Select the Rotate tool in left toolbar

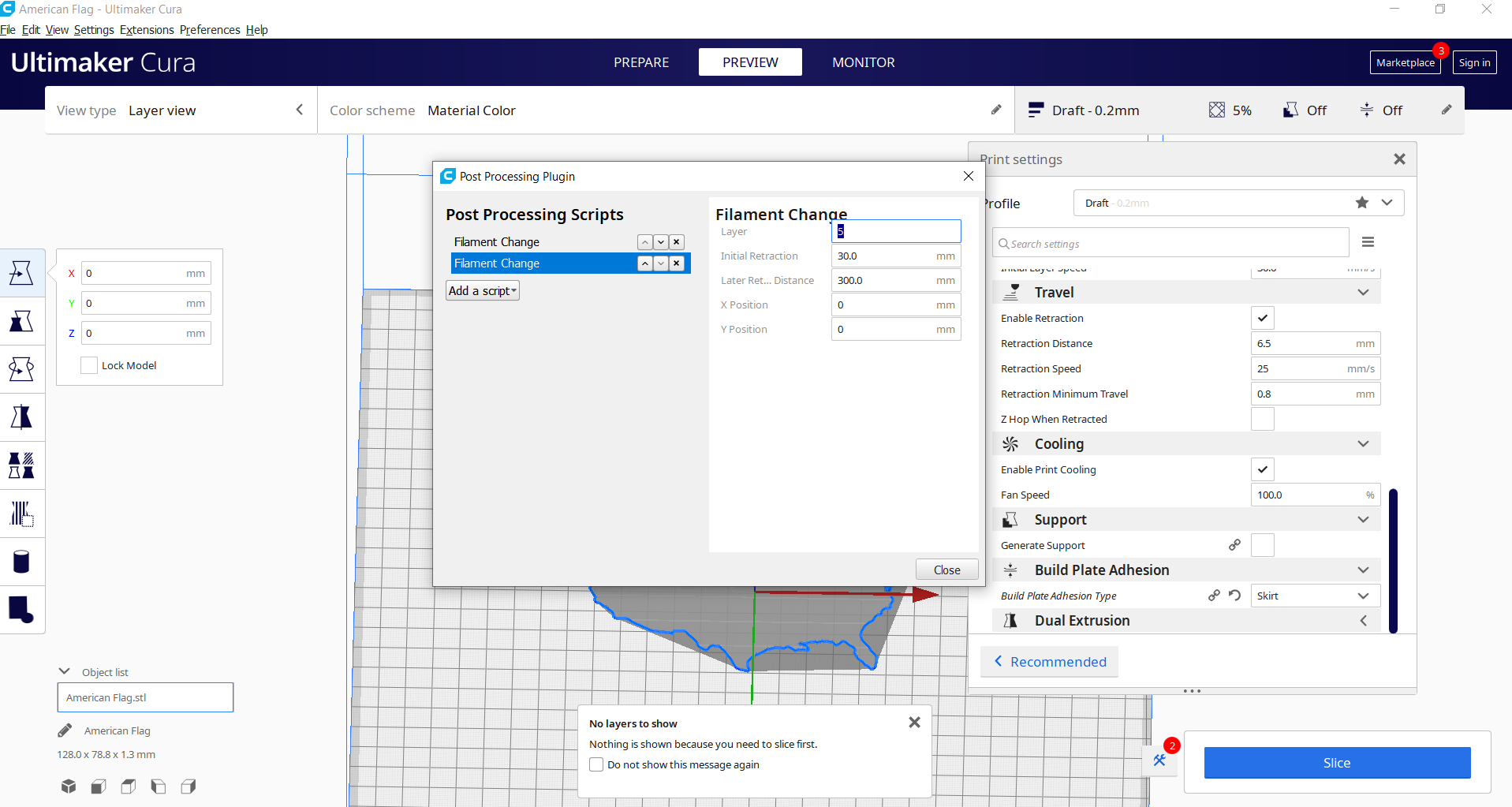tap(21, 369)
